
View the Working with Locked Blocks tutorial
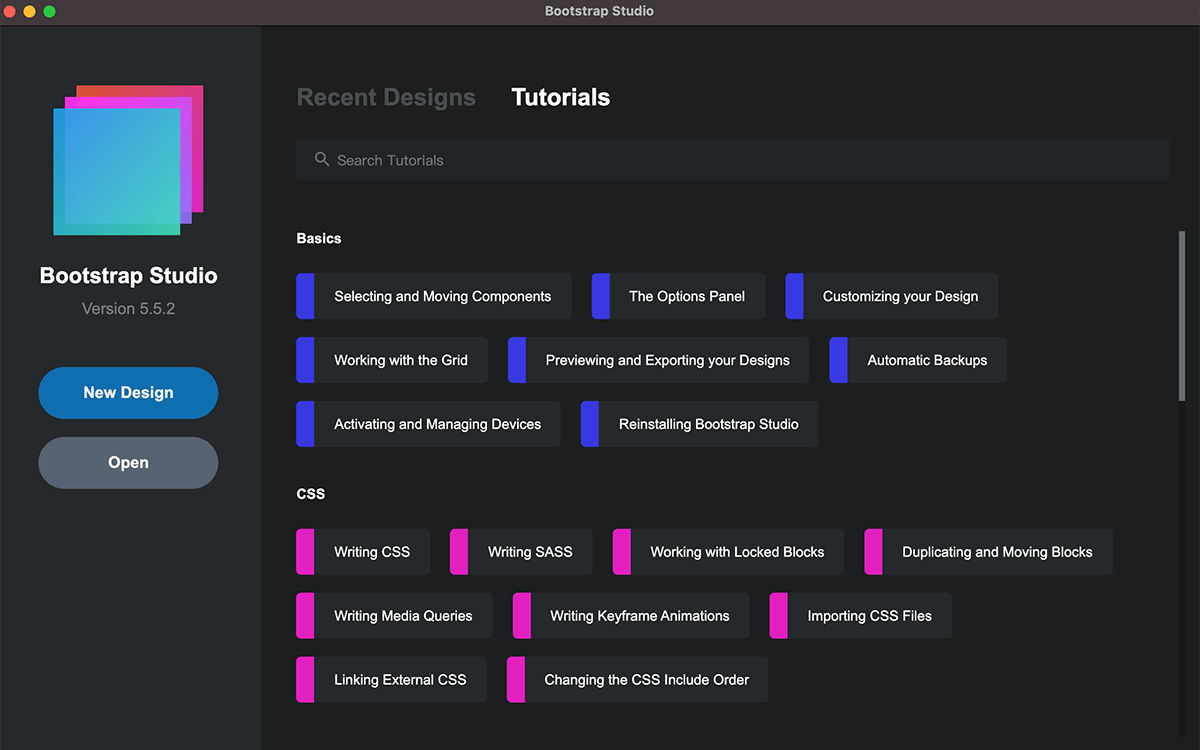pyautogui.click(x=728, y=552)
